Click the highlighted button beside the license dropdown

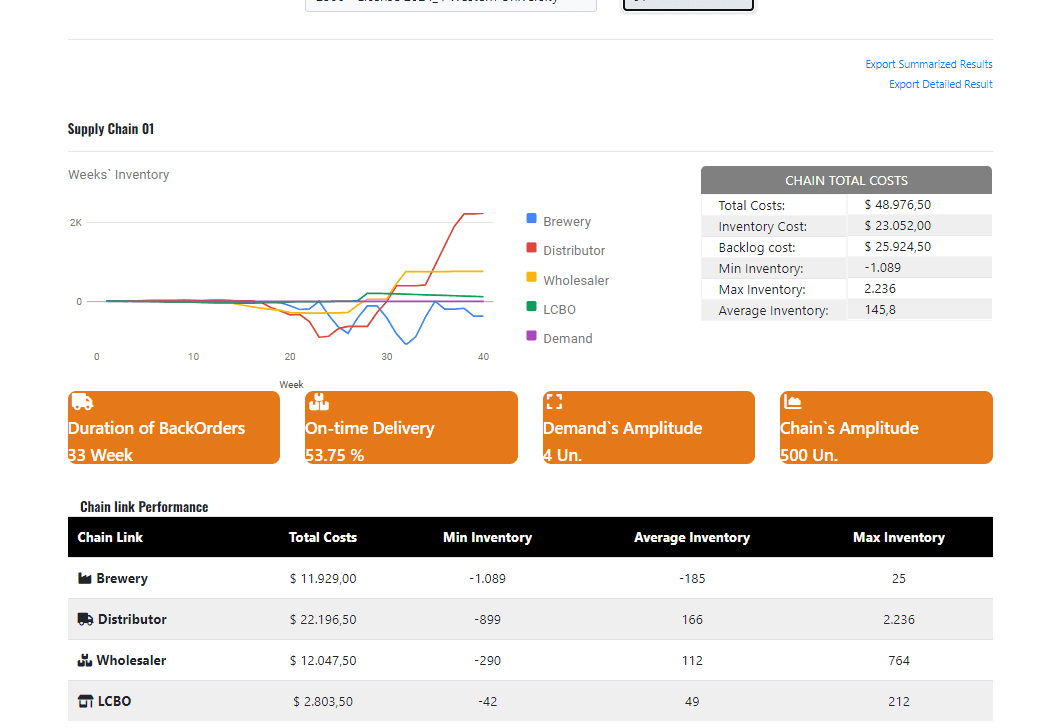[x=688, y=5]
